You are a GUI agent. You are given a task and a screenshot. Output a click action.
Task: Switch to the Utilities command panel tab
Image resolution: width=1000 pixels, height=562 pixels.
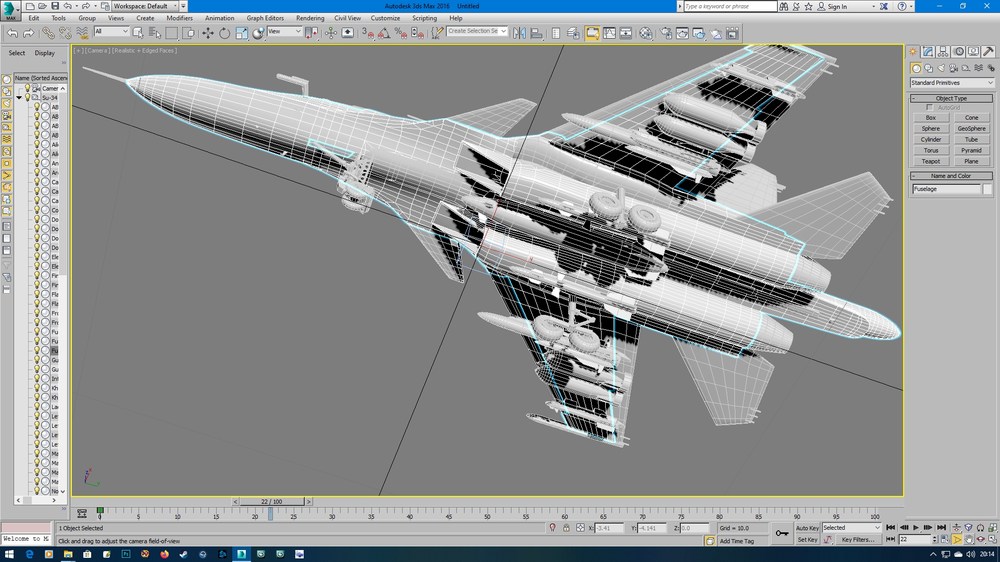(x=988, y=52)
